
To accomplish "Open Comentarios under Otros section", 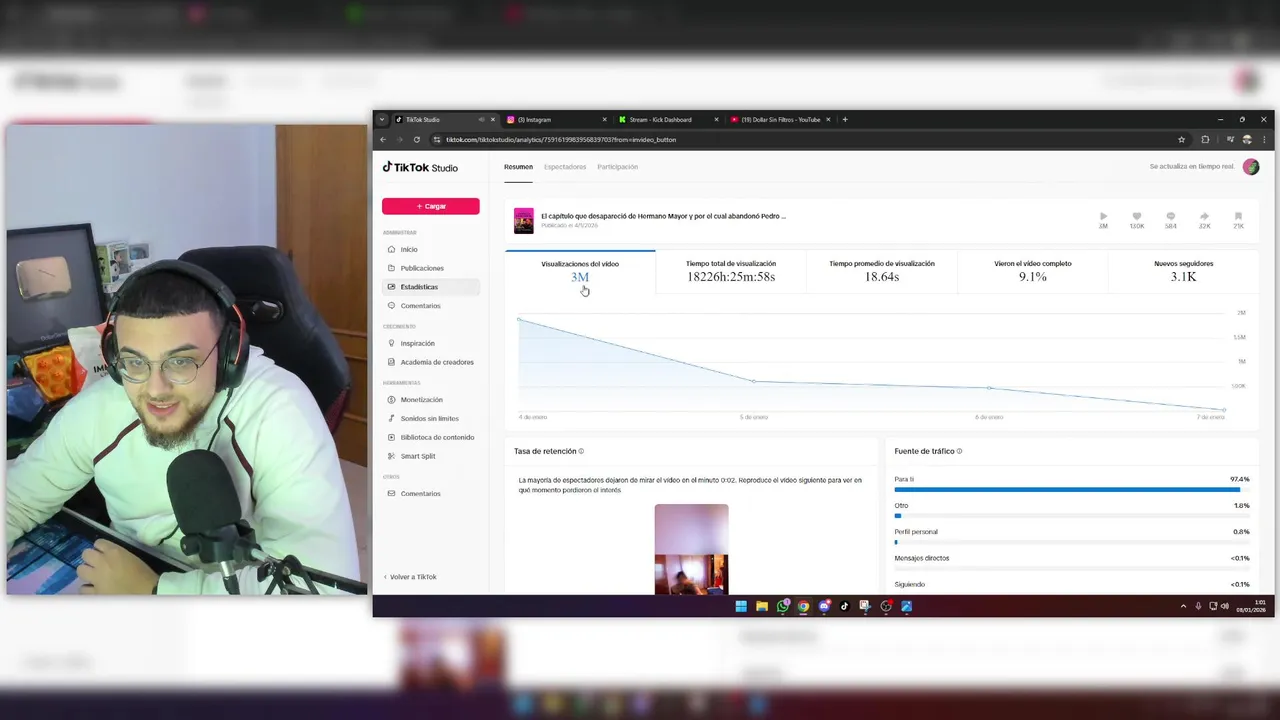I will point(431,493).
